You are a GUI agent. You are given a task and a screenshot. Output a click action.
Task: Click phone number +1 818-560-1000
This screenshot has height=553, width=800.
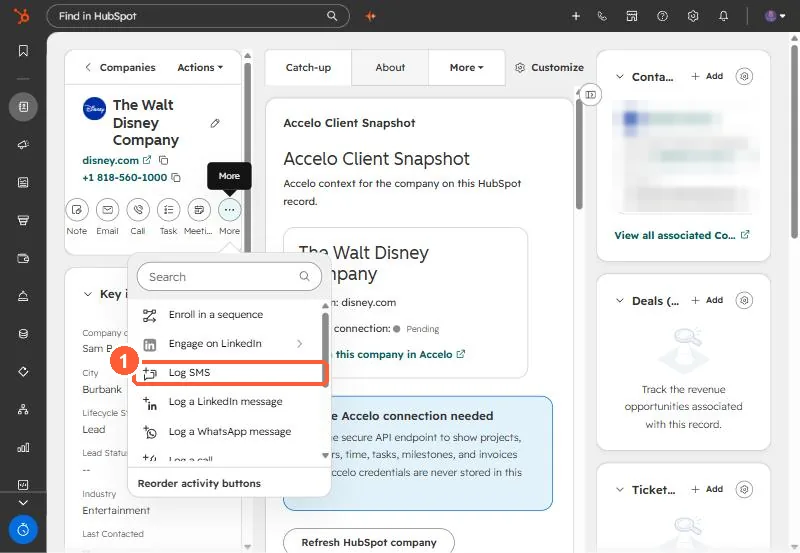point(124,178)
